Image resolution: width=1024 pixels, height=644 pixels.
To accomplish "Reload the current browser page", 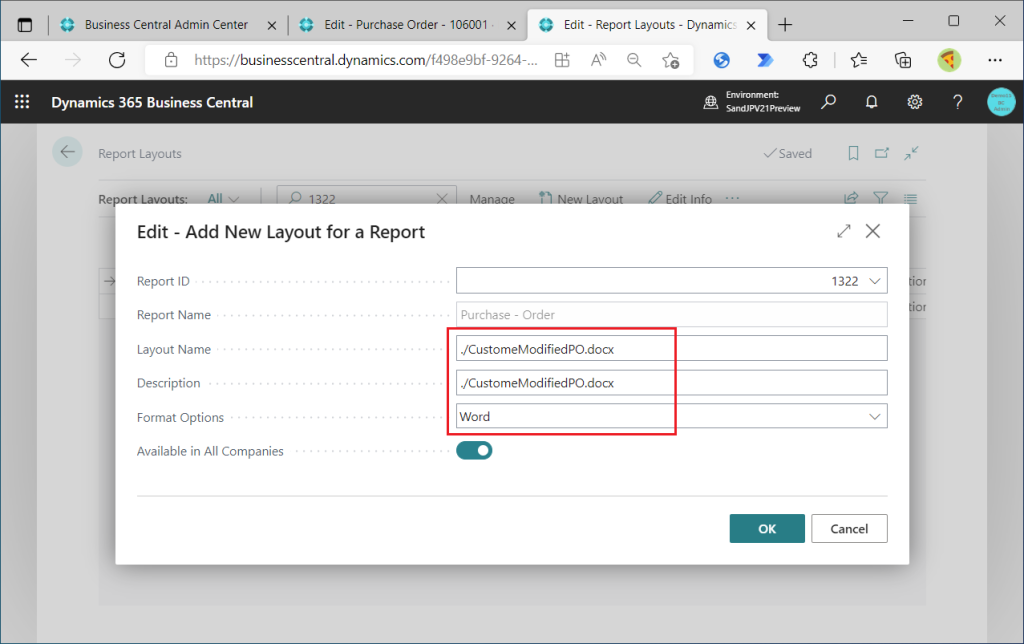I will (117, 60).
